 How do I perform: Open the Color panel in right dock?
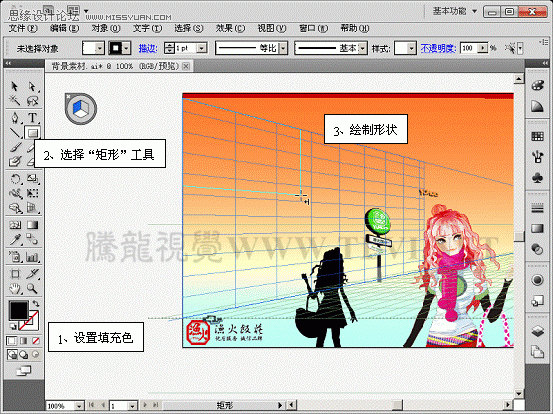(537, 86)
